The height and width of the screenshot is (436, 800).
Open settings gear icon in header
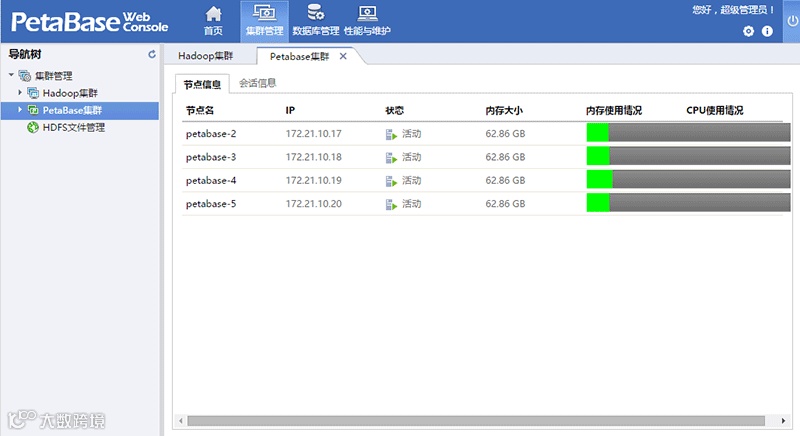pyautogui.click(x=748, y=31)
